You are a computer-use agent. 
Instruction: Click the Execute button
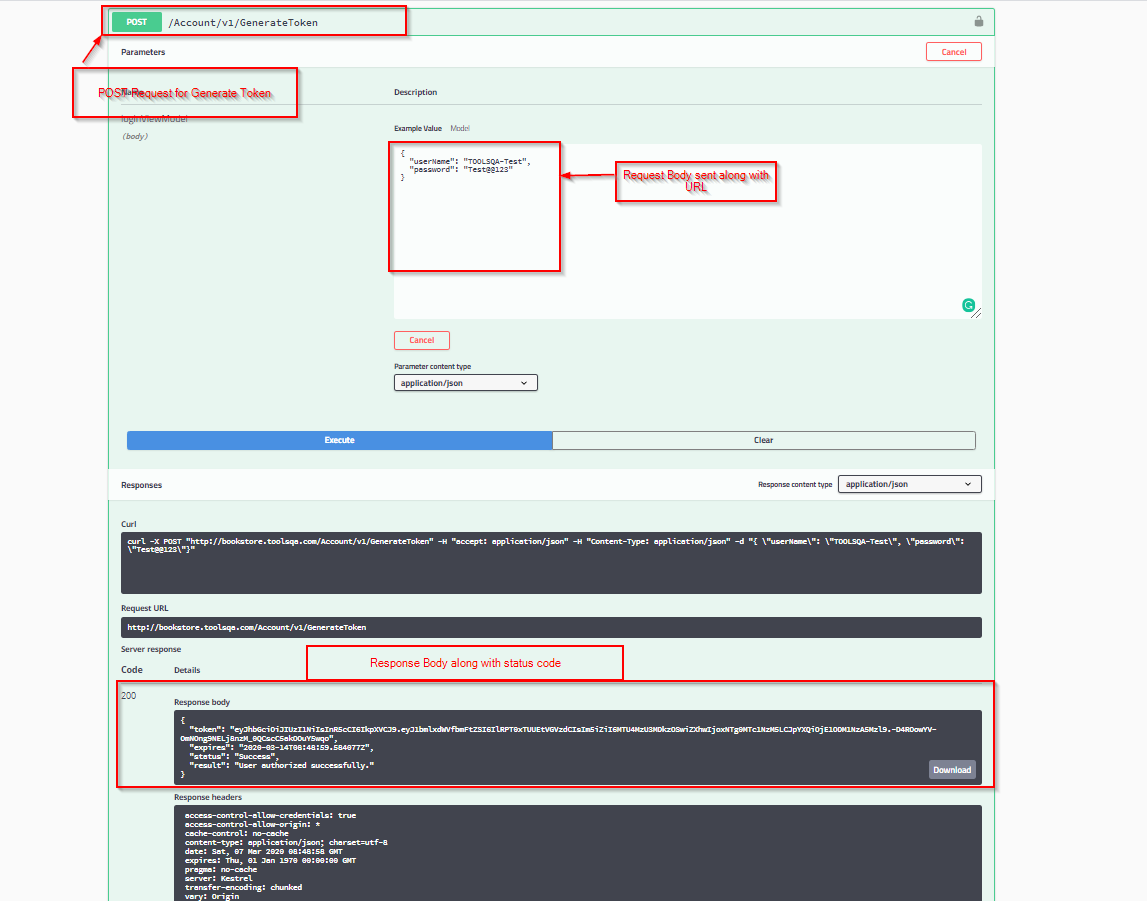(339, 440)
